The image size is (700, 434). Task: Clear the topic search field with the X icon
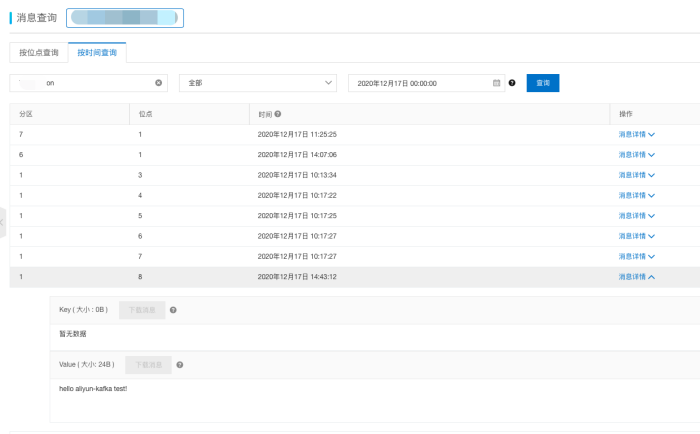click(158, 83)
